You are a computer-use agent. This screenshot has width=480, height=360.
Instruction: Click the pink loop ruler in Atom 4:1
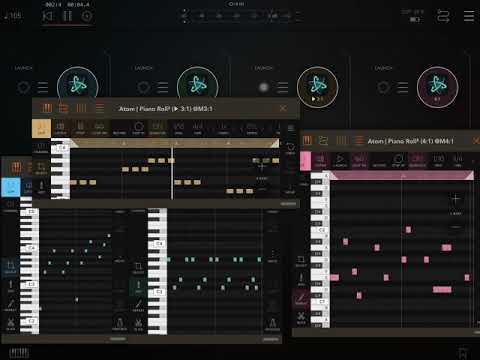pos(402,175)
